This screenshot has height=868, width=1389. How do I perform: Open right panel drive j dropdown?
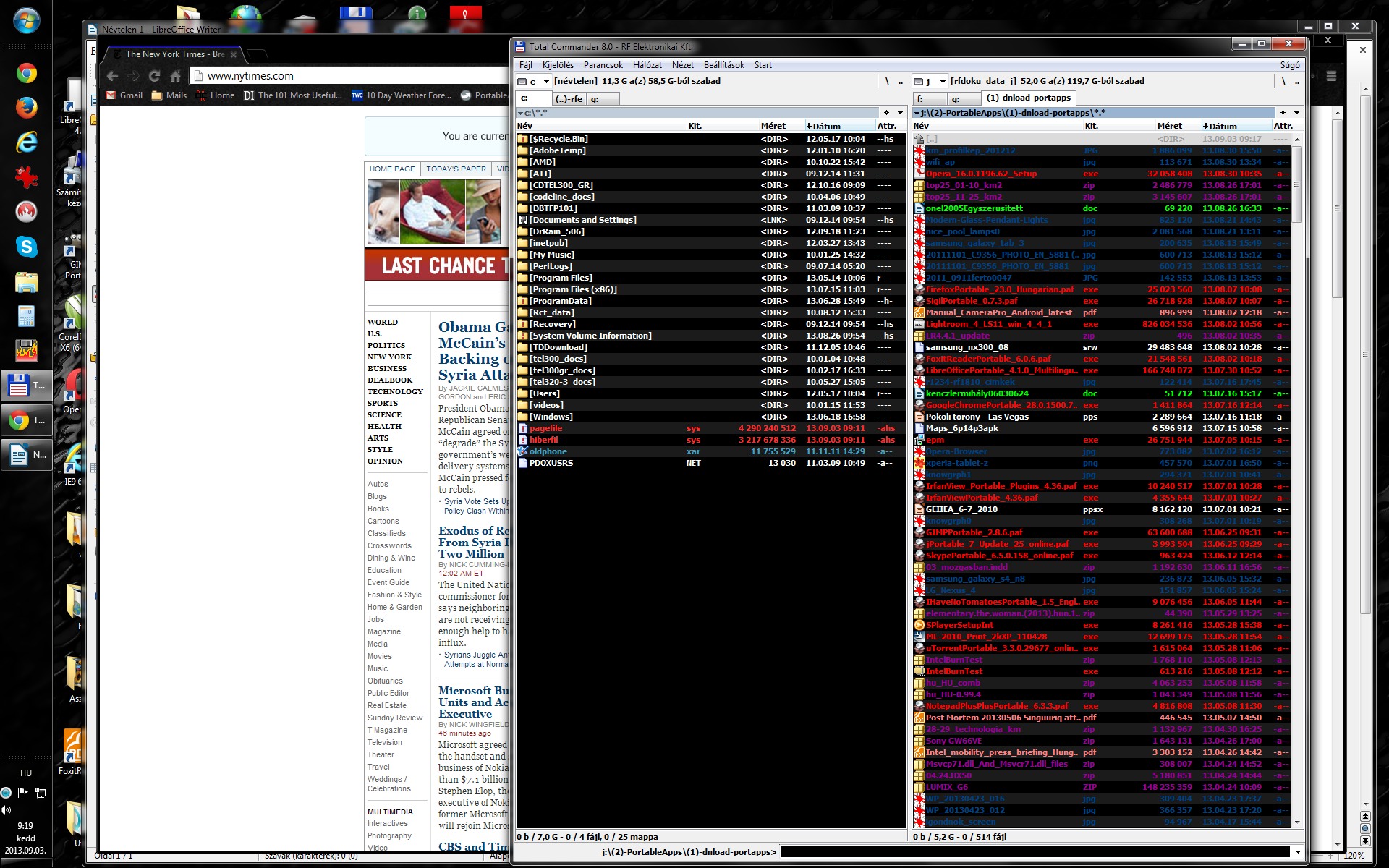click(x=930, y=82)
